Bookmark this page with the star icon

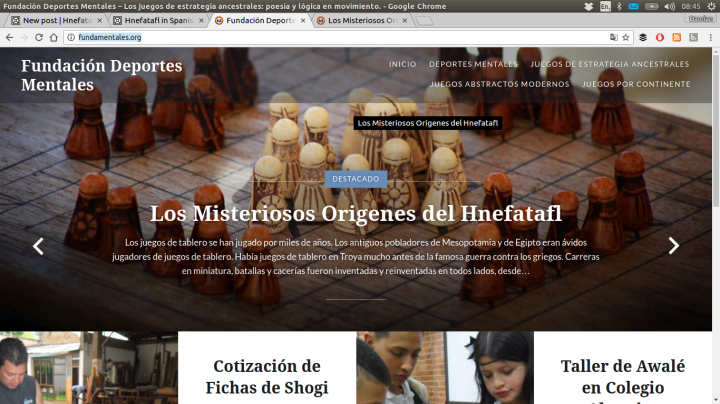tap(625, 37)
